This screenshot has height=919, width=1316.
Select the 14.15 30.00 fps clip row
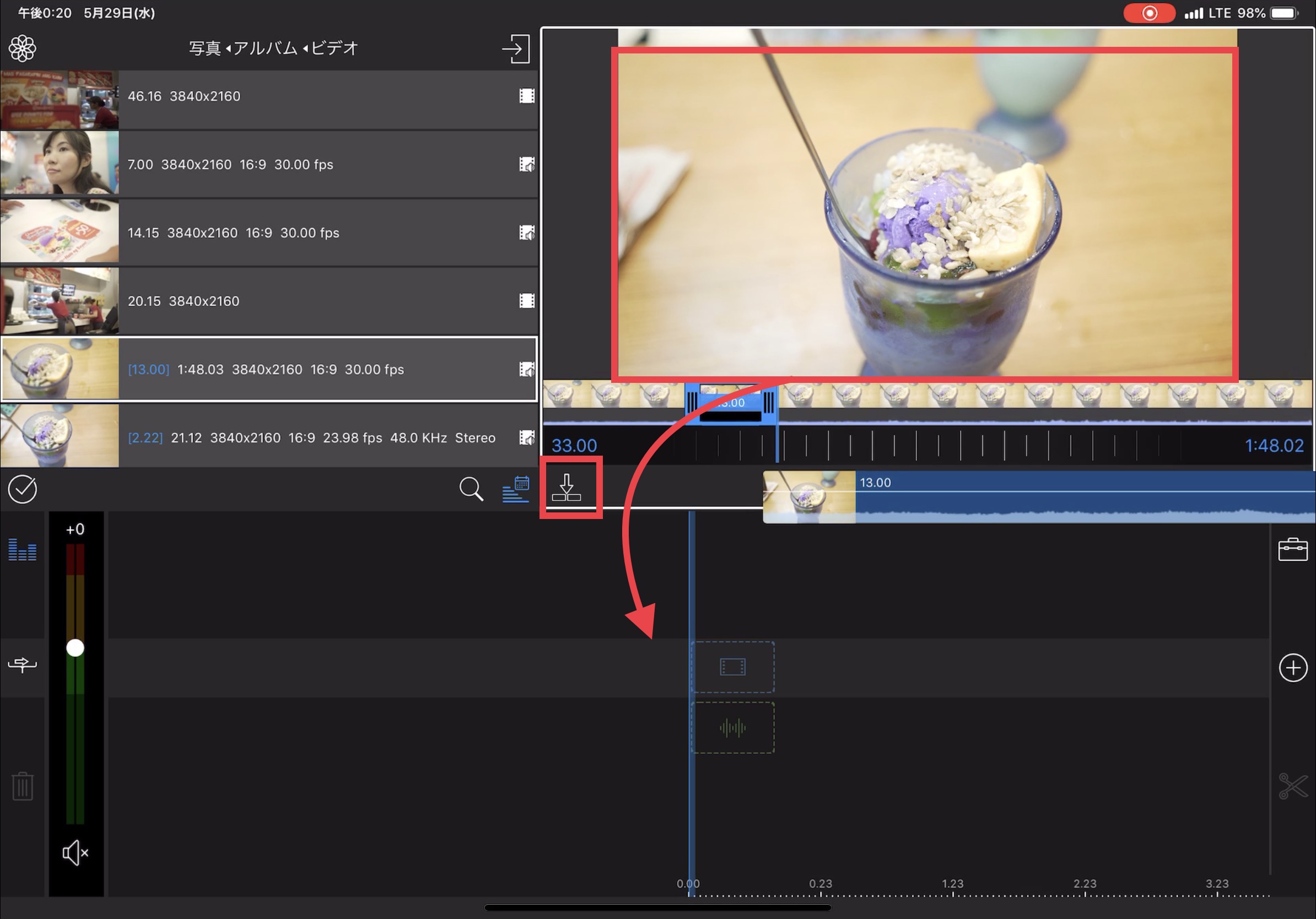268,233
